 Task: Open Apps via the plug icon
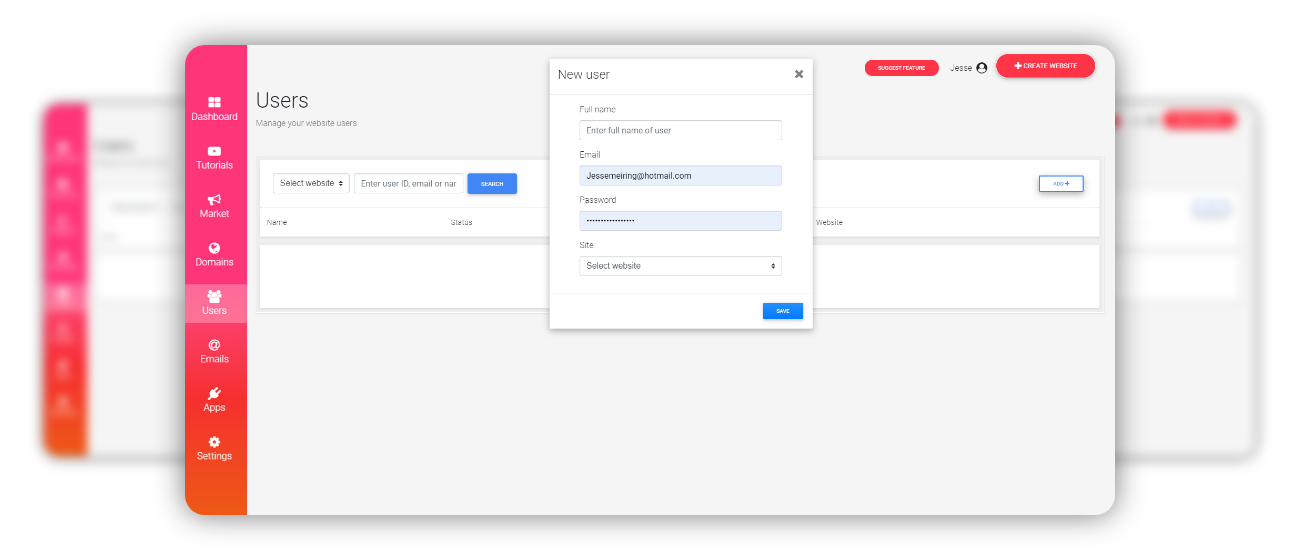(x=214, y=394)
